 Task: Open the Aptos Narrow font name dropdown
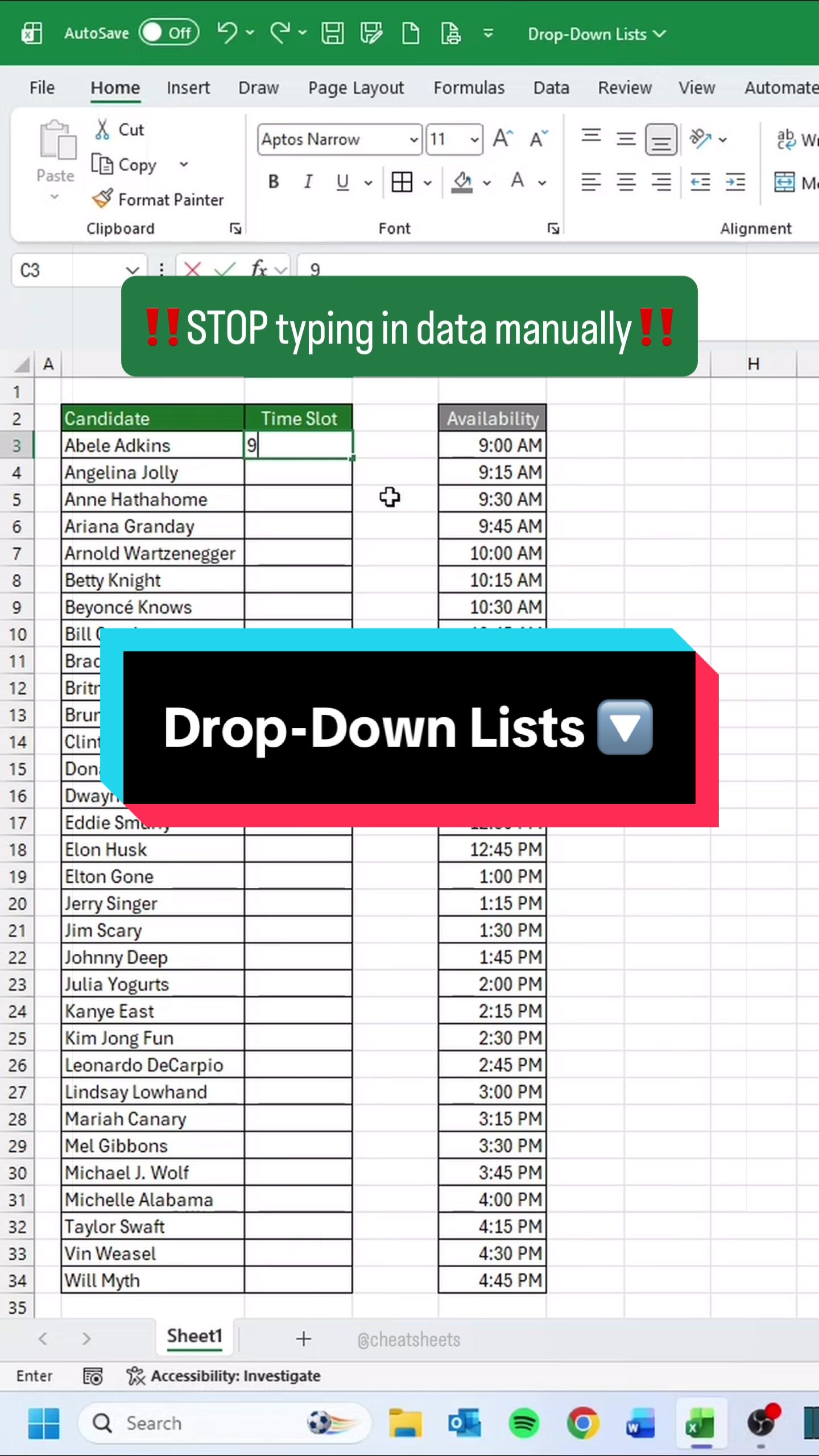(x=414, y=140)
